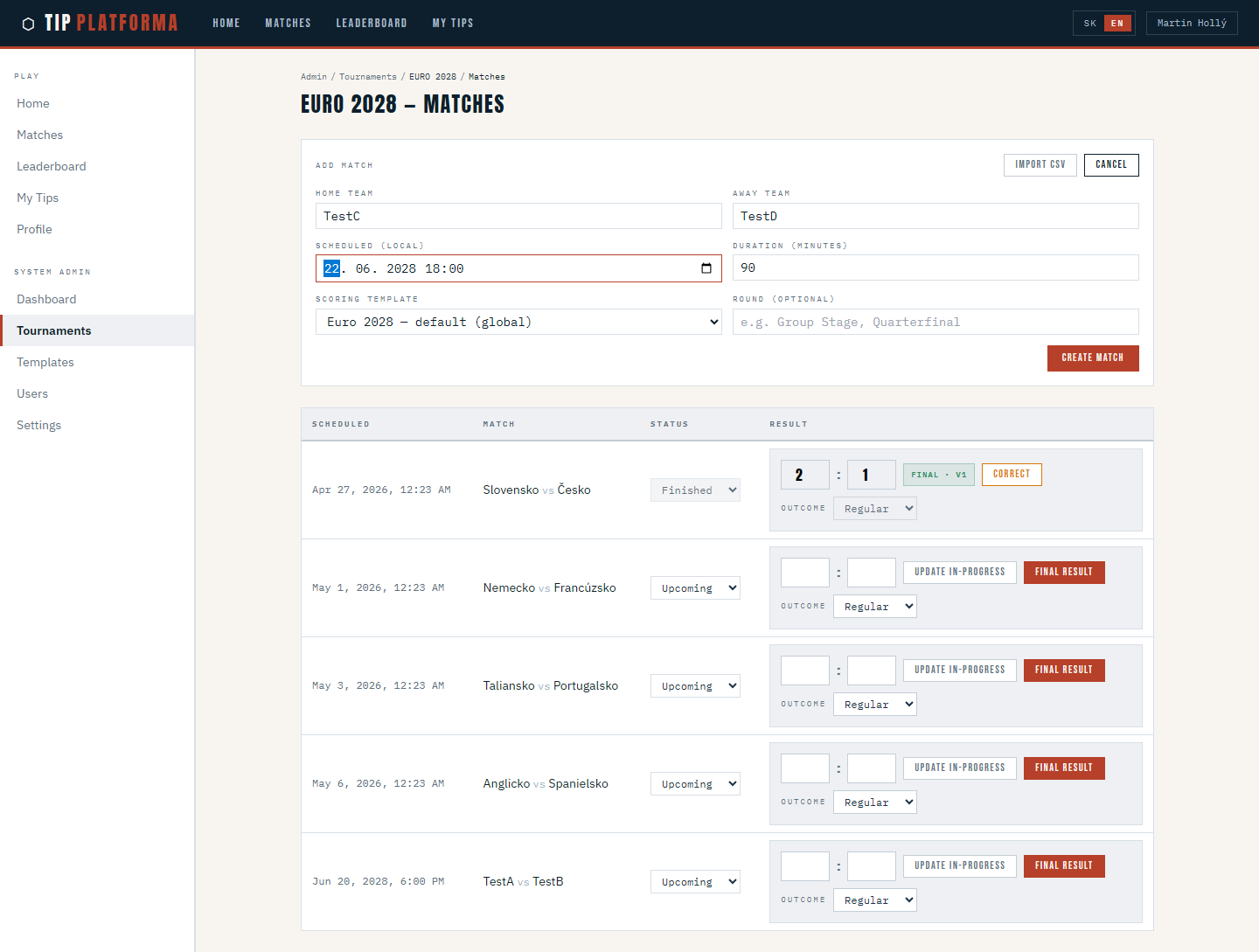Click Correct on Slovensko vs Česko result

pyautogui.click(x=1012, y=474)
